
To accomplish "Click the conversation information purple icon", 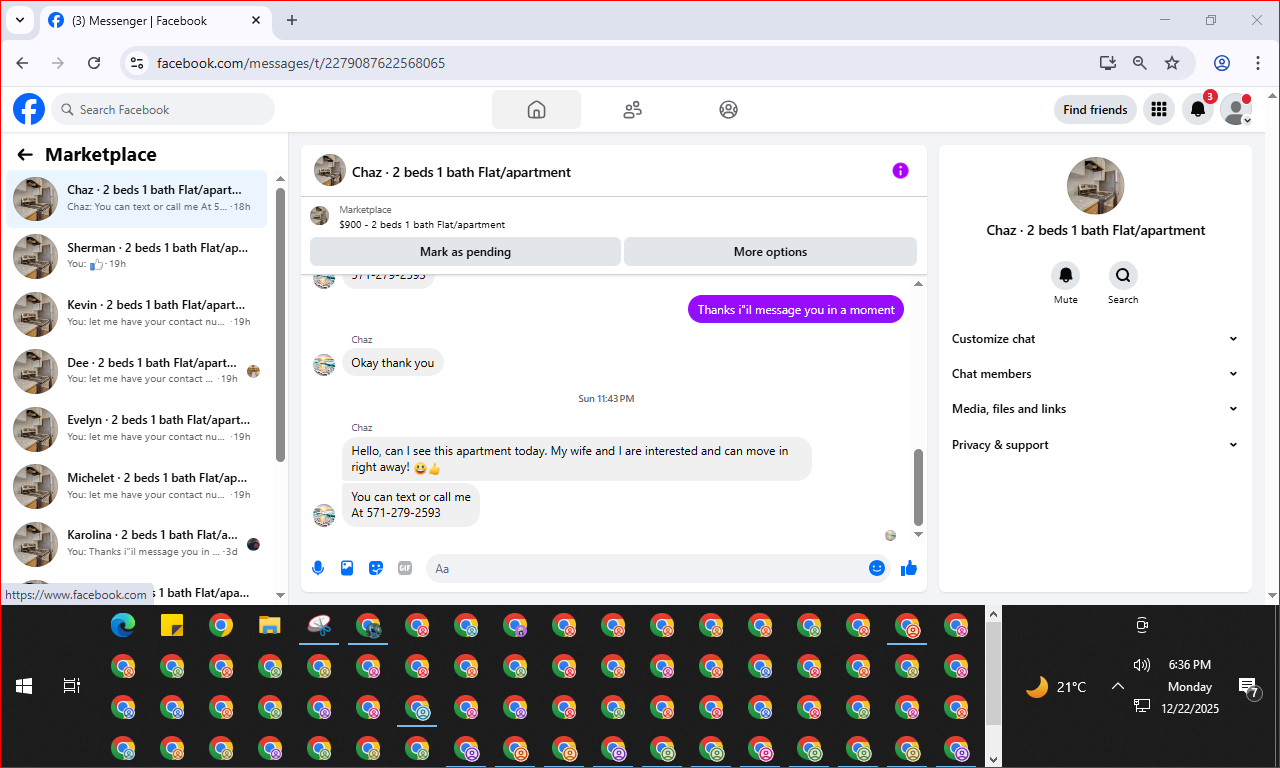I will pos(900,171).
